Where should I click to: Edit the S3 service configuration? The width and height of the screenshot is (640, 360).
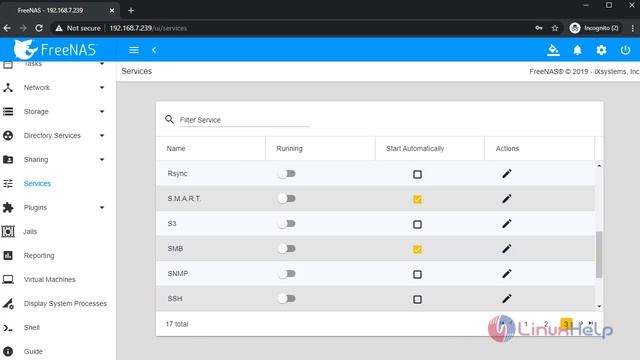click(x=507, y=224)
